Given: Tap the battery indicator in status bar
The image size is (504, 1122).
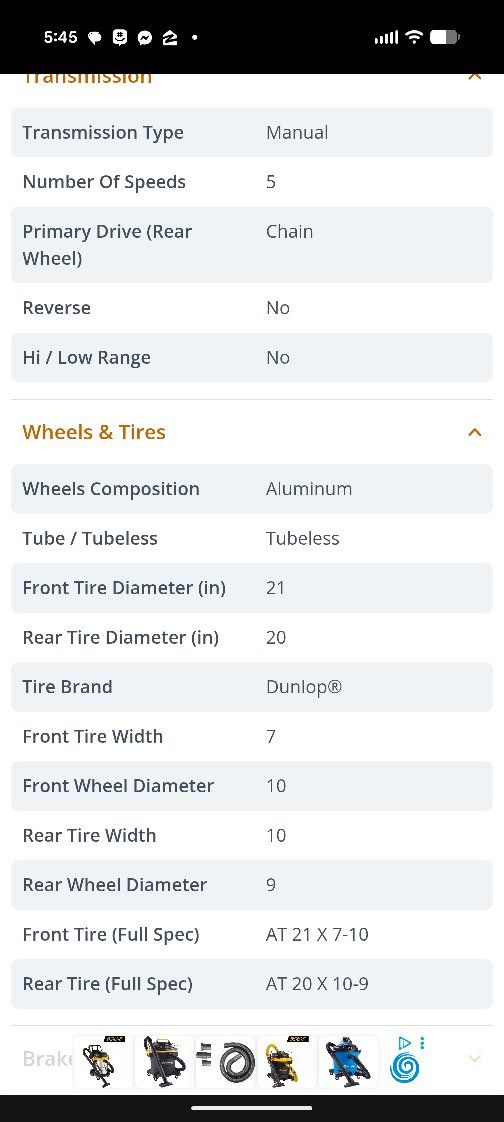Looking at the screenshot, I should point(445,37).
